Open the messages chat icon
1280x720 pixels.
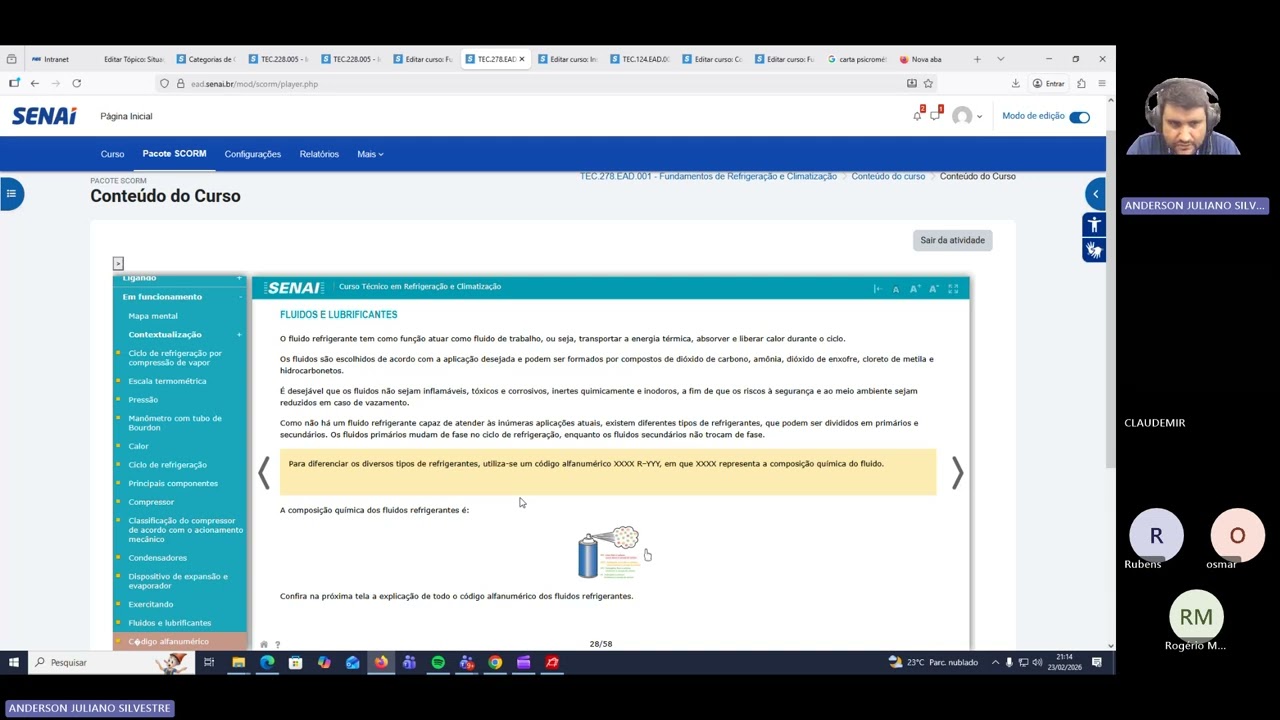click(936, 116)
